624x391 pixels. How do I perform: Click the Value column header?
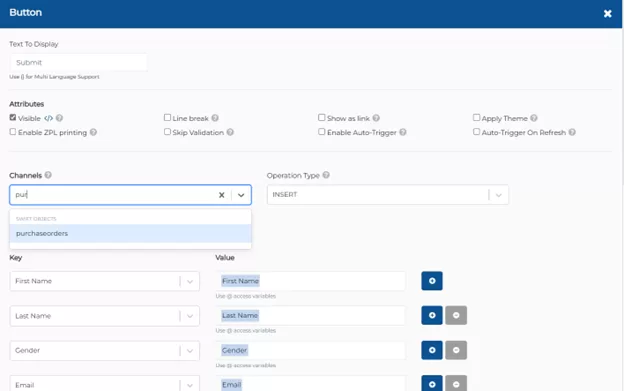pyautogui.click(x=225, y=257)
